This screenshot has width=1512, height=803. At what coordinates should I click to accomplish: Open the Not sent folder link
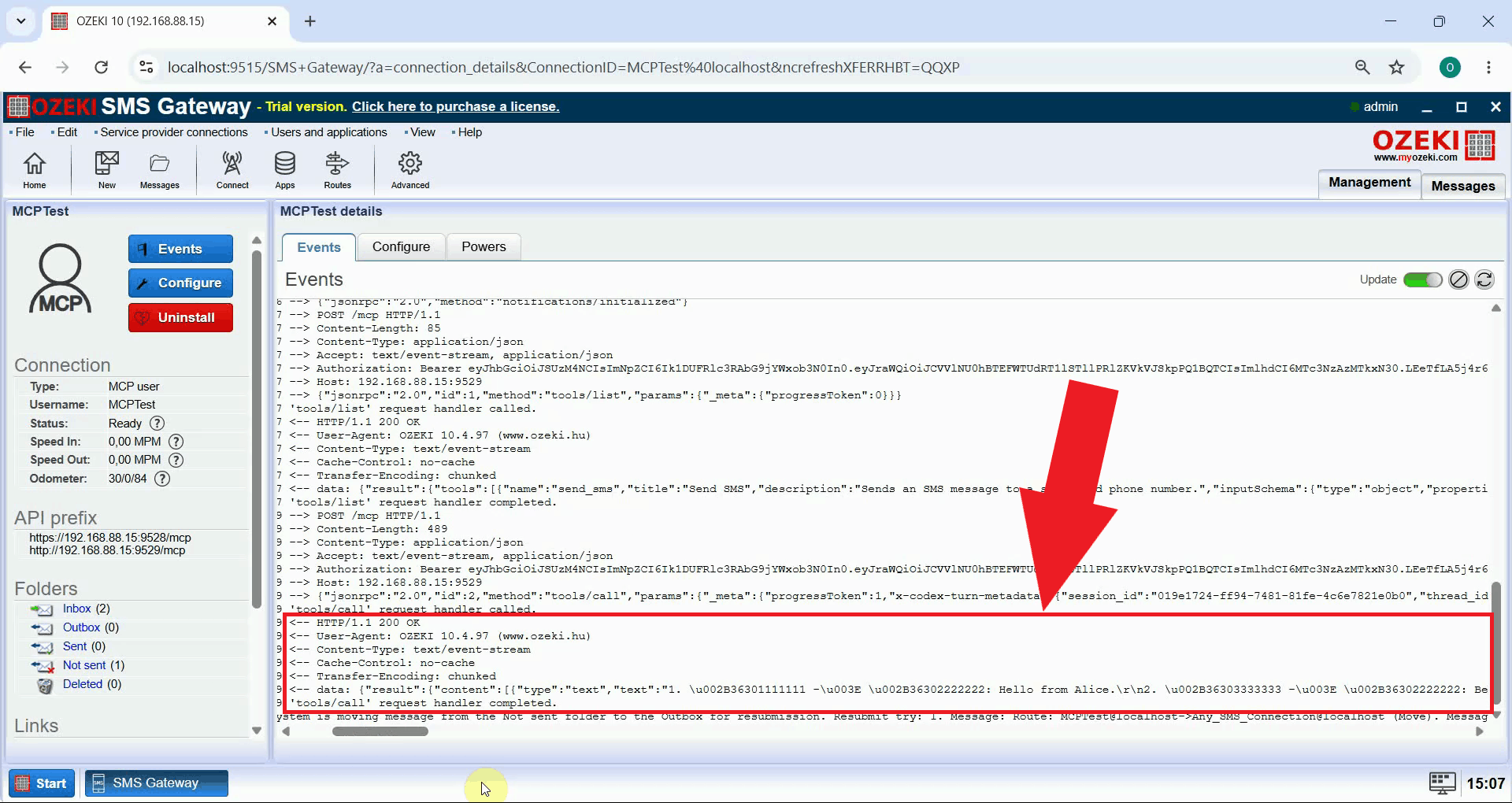click(84, 665)
